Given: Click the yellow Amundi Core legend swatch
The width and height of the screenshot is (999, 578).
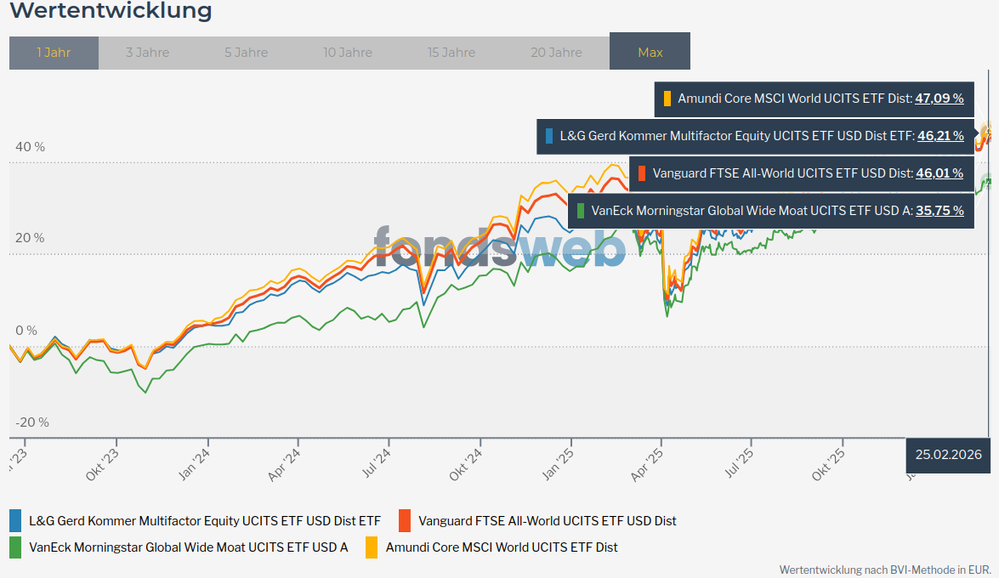Looking at the screenshot, I should [371, 547].
